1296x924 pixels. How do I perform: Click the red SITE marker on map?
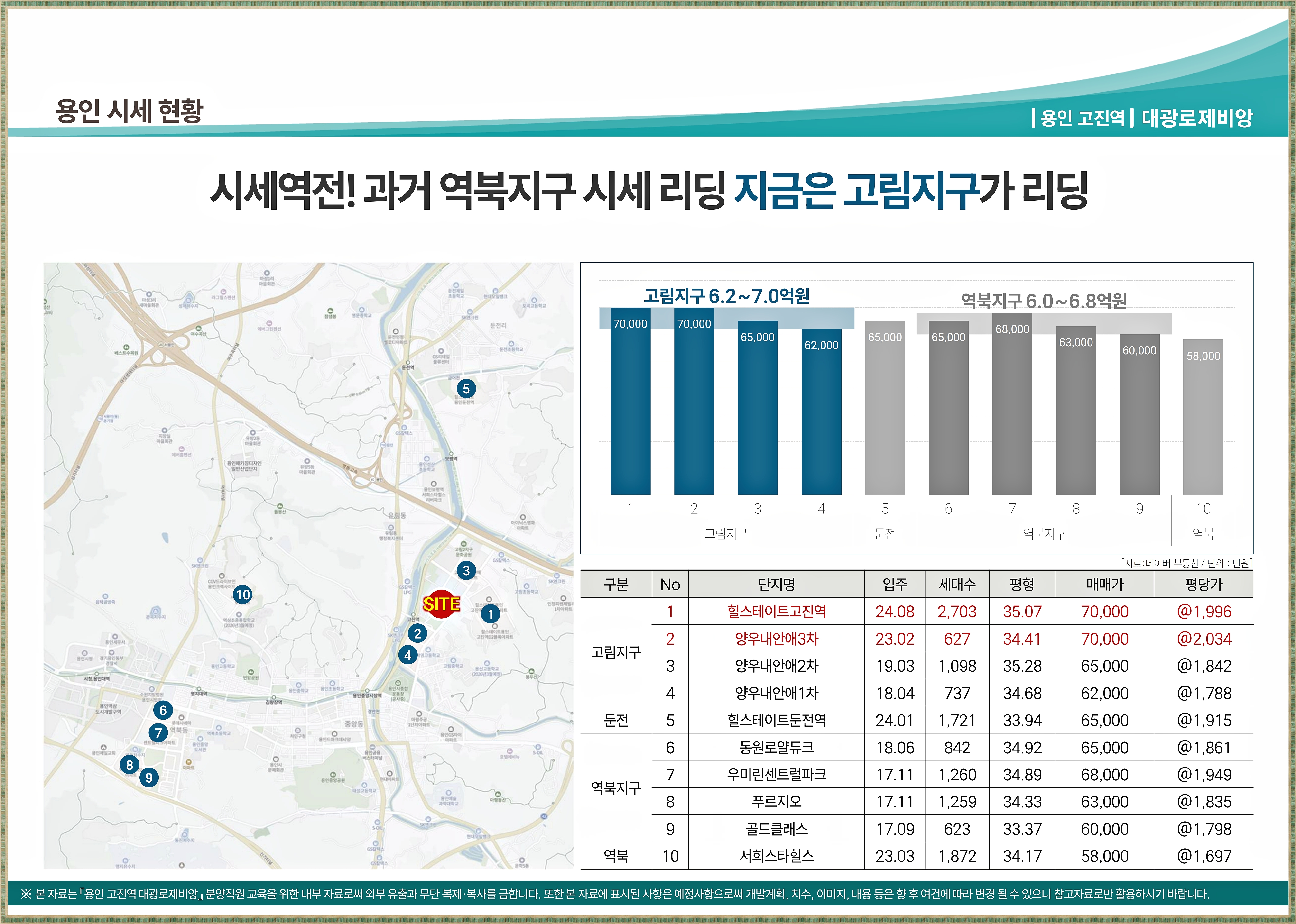[x=441, y=604]
